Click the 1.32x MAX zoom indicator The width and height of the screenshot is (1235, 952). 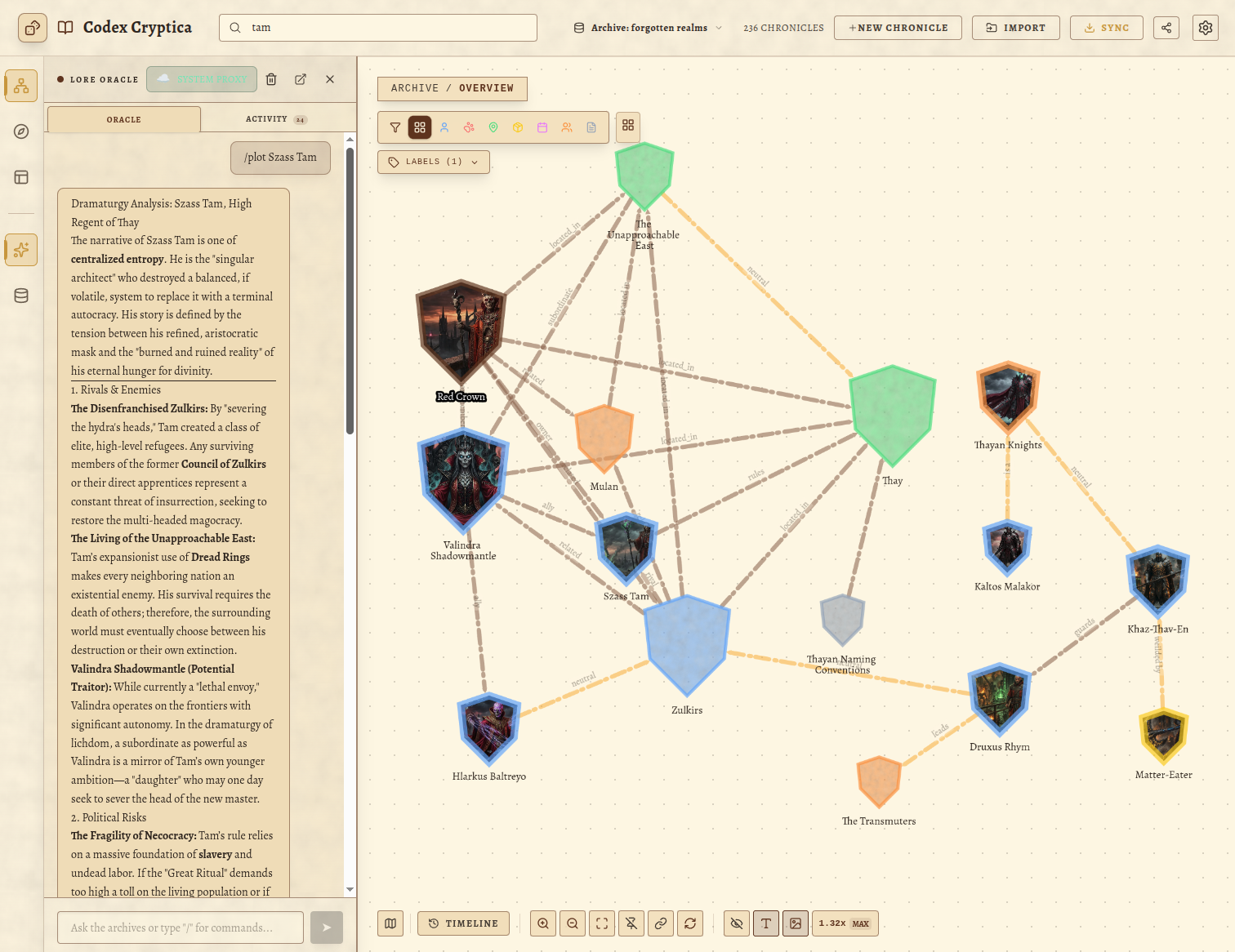pos(845,923)
